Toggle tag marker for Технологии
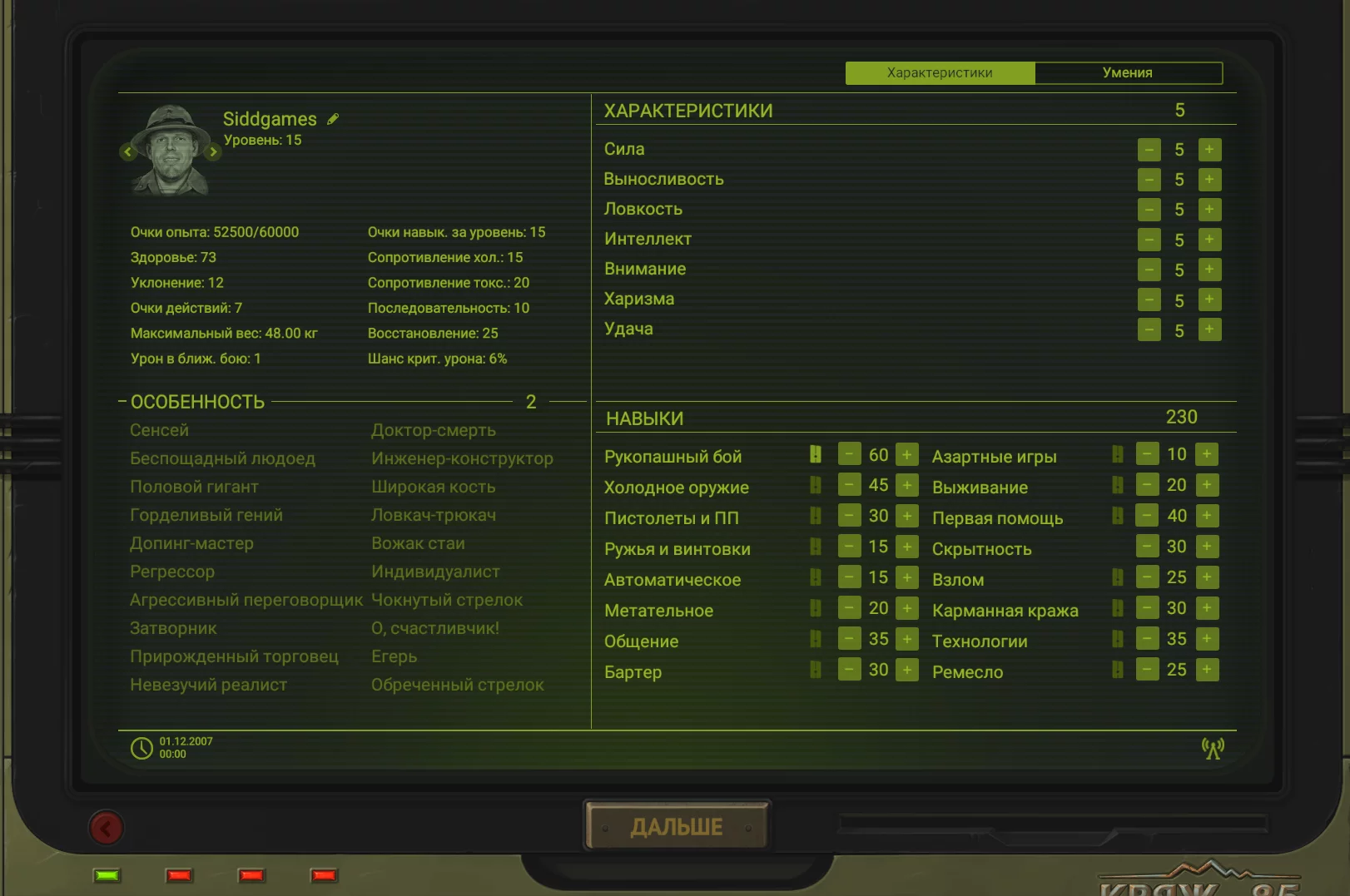The width and height of the screenshot is (1350, 896). point(1118,639)
